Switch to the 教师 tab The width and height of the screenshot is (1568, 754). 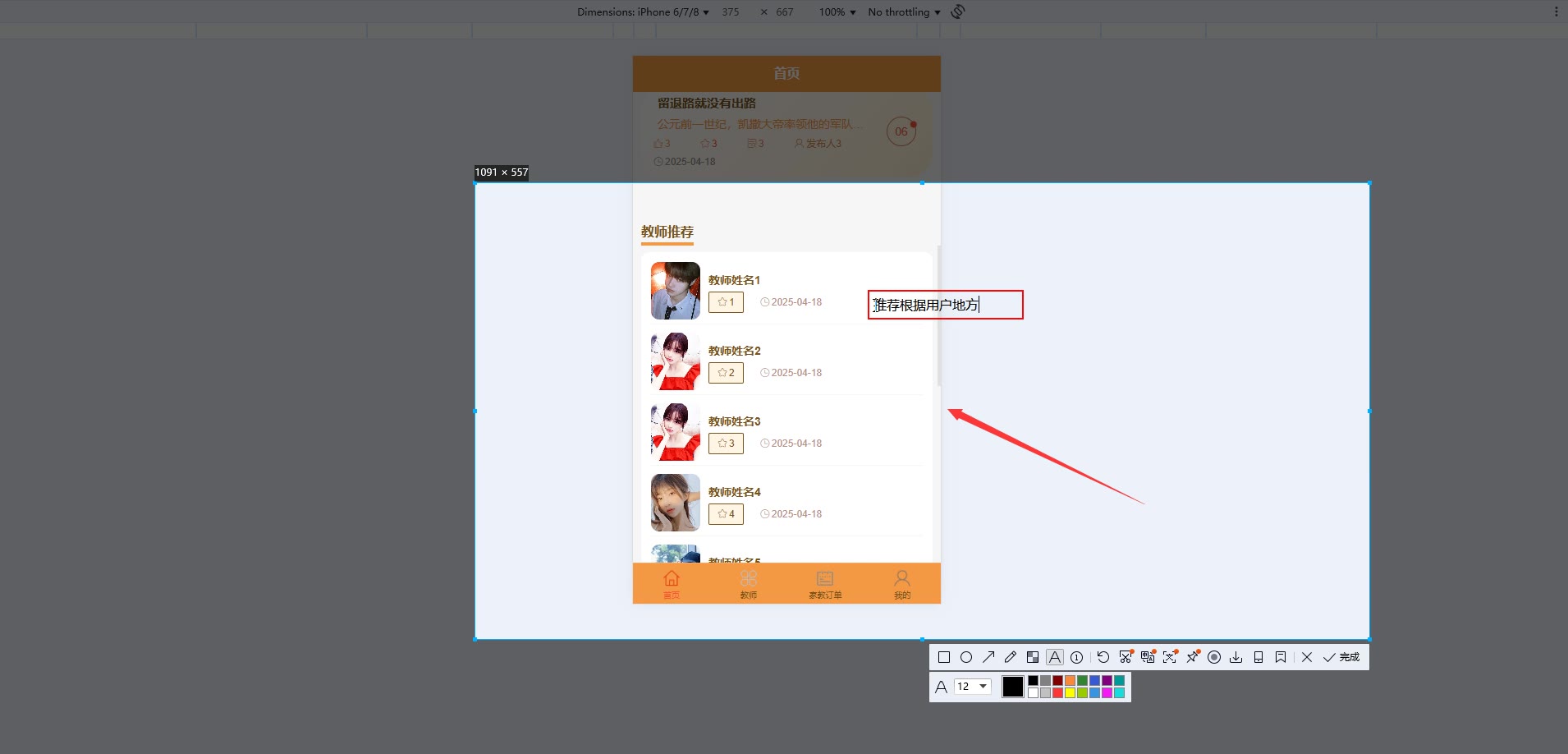point(749,584)
